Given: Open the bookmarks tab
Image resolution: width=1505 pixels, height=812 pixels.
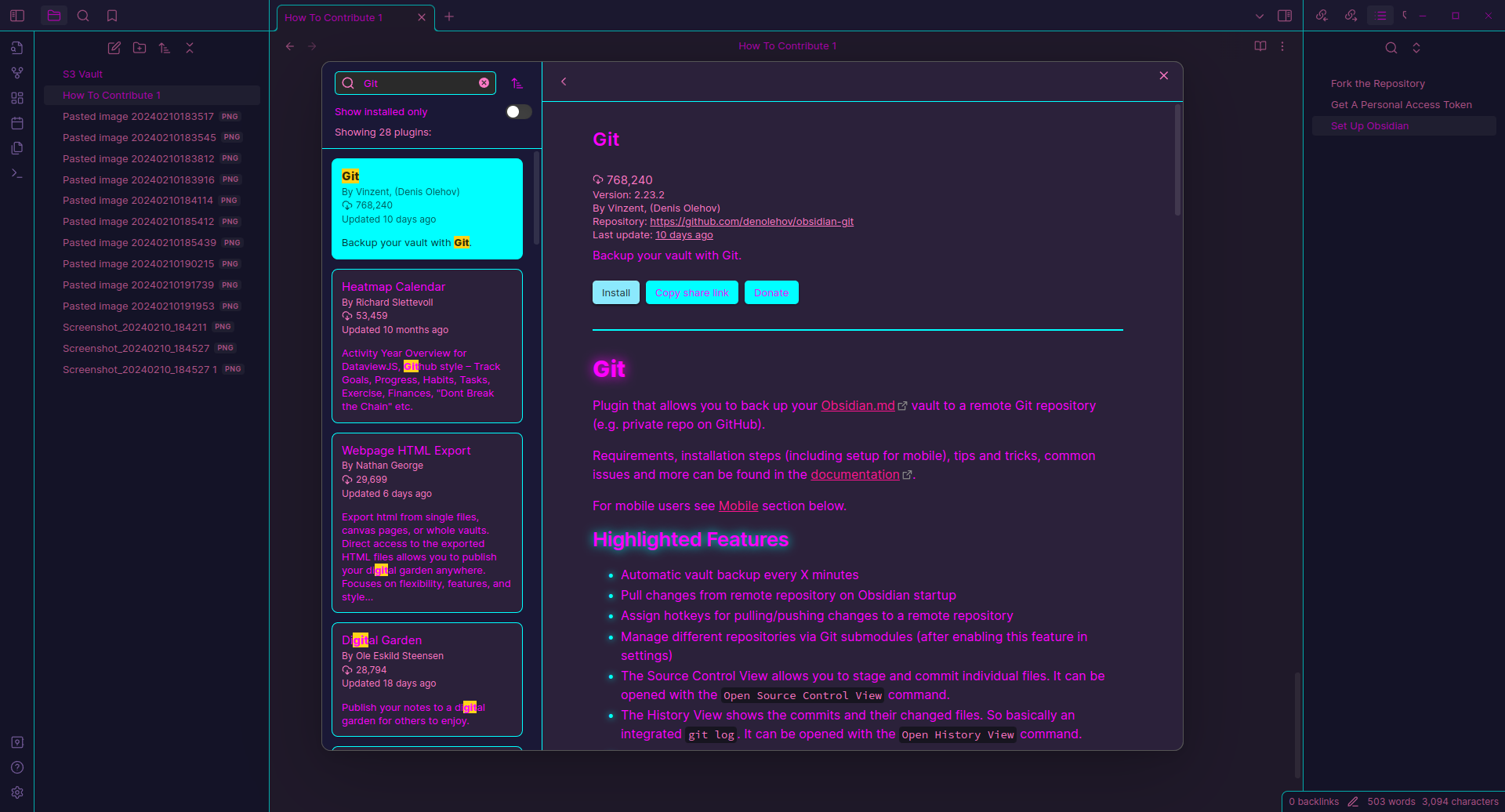Looking at the screenshot, I should (112, 16).
